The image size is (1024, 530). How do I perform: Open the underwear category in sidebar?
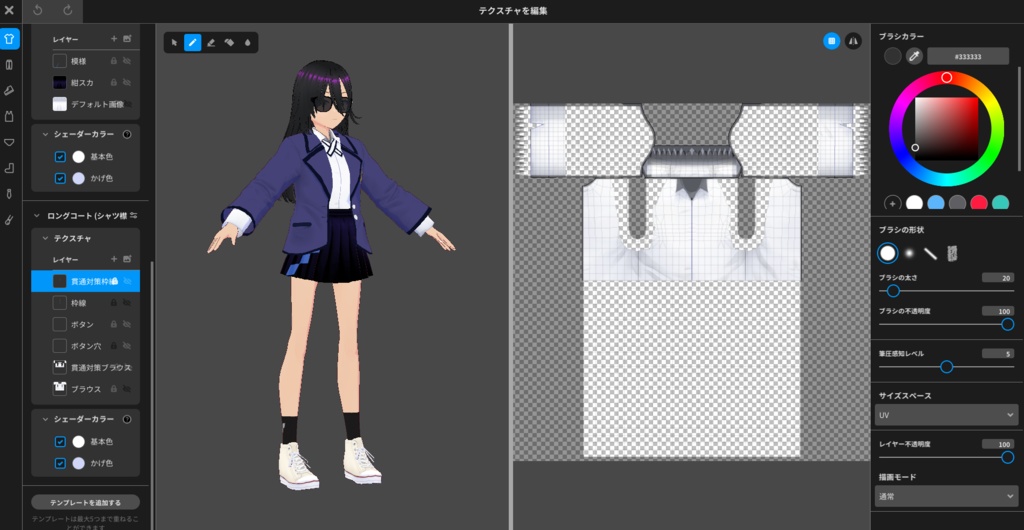pyautogui.click(x=9, y=142)
